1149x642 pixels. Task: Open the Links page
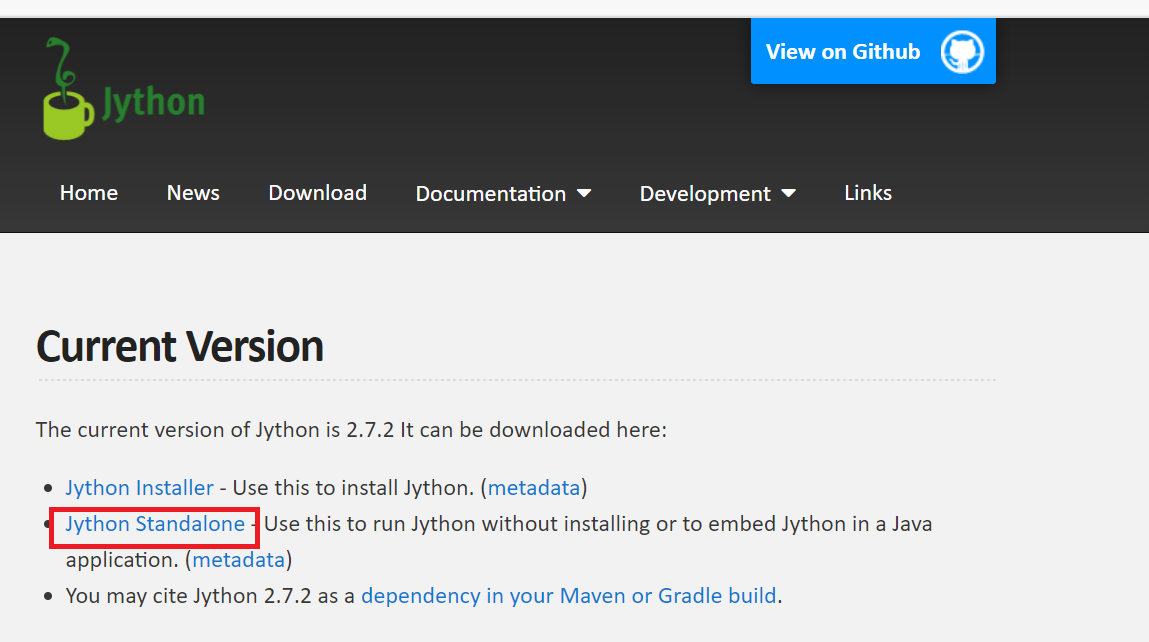pyautogui.click(x=868, y=193)
